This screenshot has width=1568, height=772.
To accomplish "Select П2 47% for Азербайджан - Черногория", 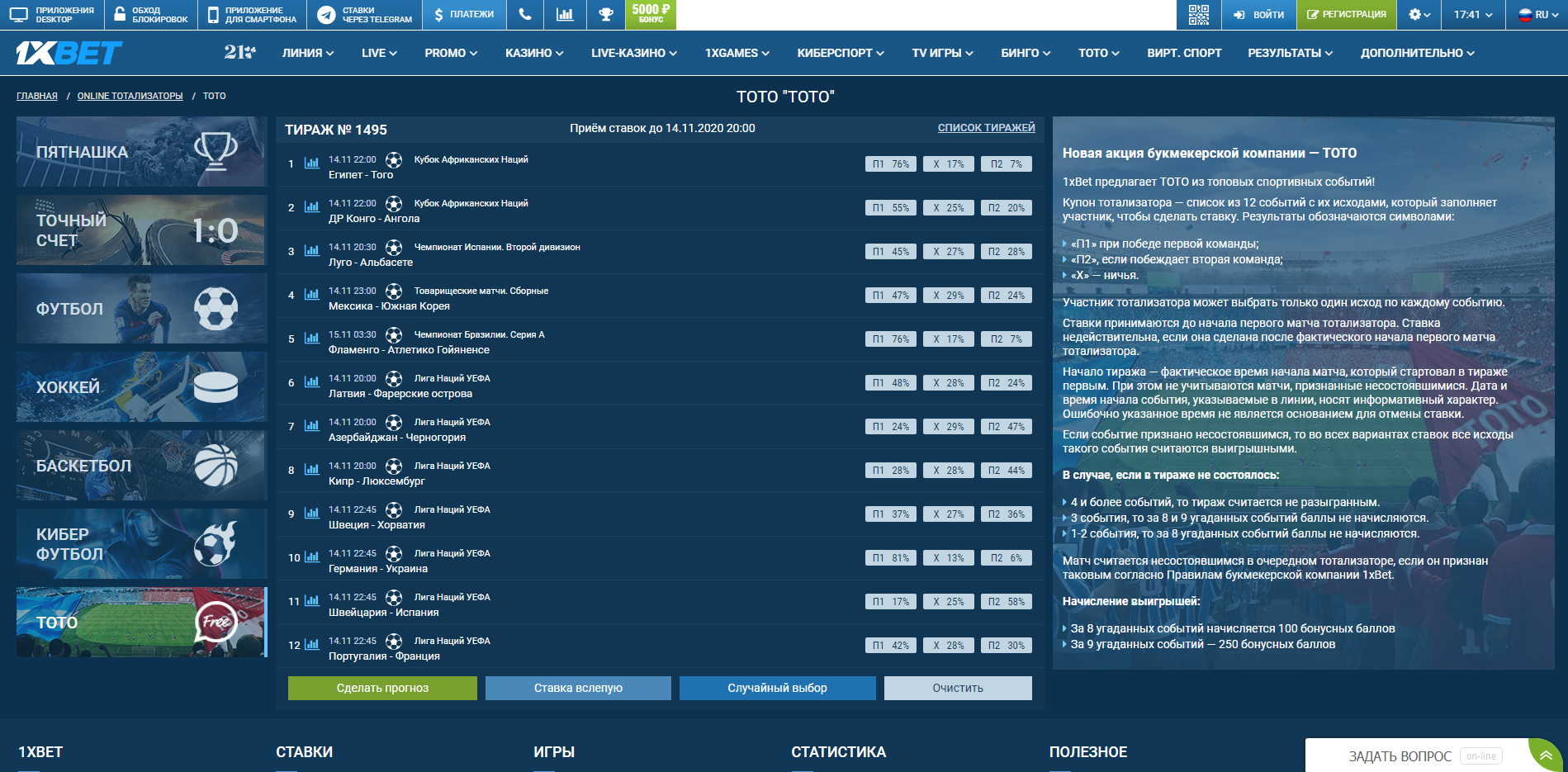I will click(x=1007, y=427).
